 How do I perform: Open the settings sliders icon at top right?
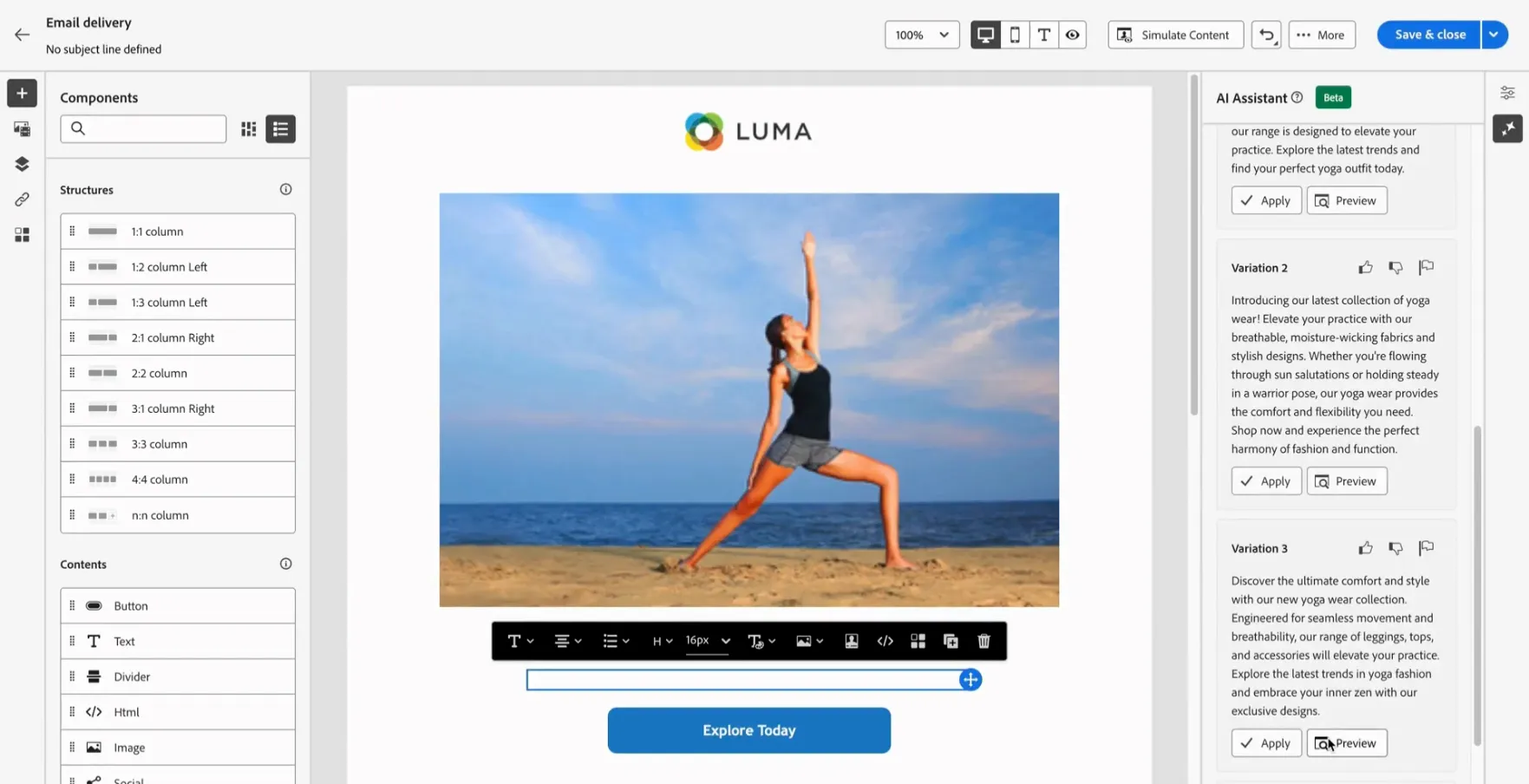click(1507, 93)
